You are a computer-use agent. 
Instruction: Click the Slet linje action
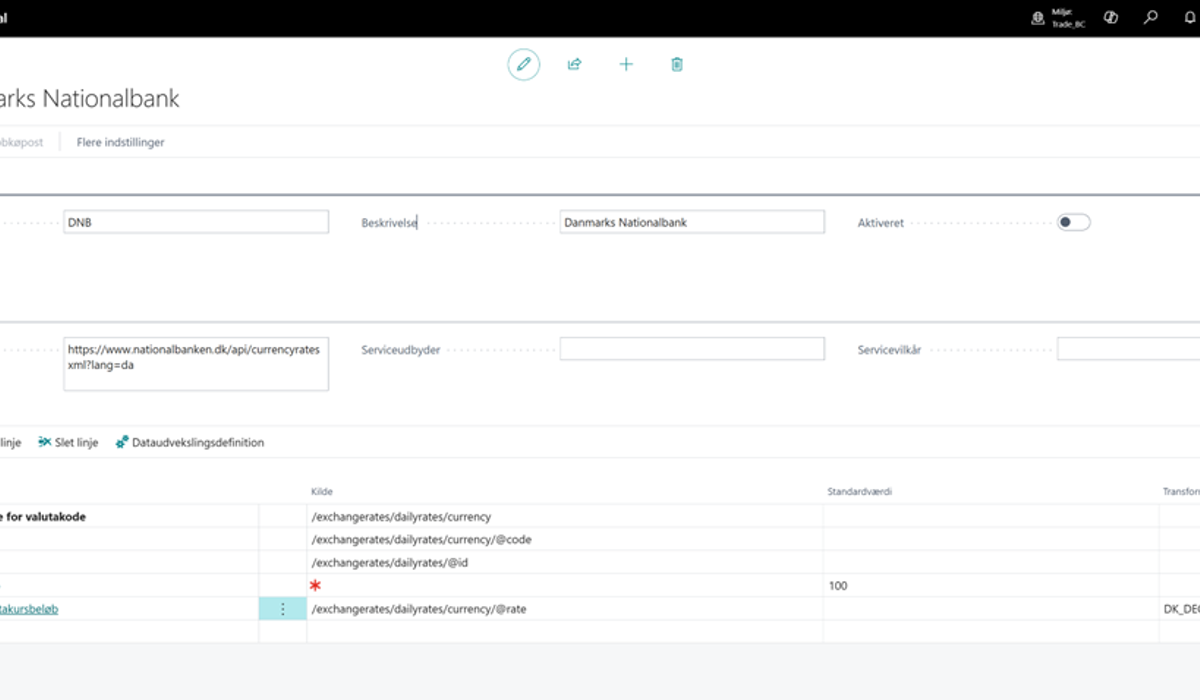[68, 442]
